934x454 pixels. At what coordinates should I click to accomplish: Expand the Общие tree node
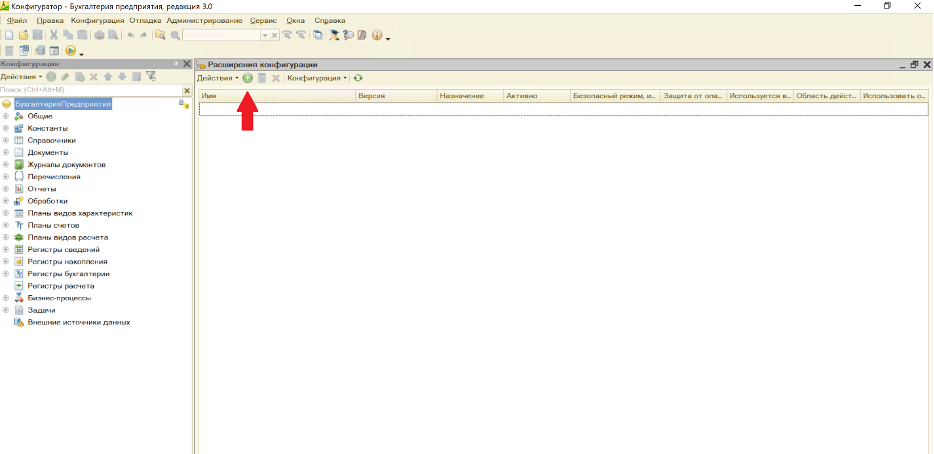coord(6,116)
